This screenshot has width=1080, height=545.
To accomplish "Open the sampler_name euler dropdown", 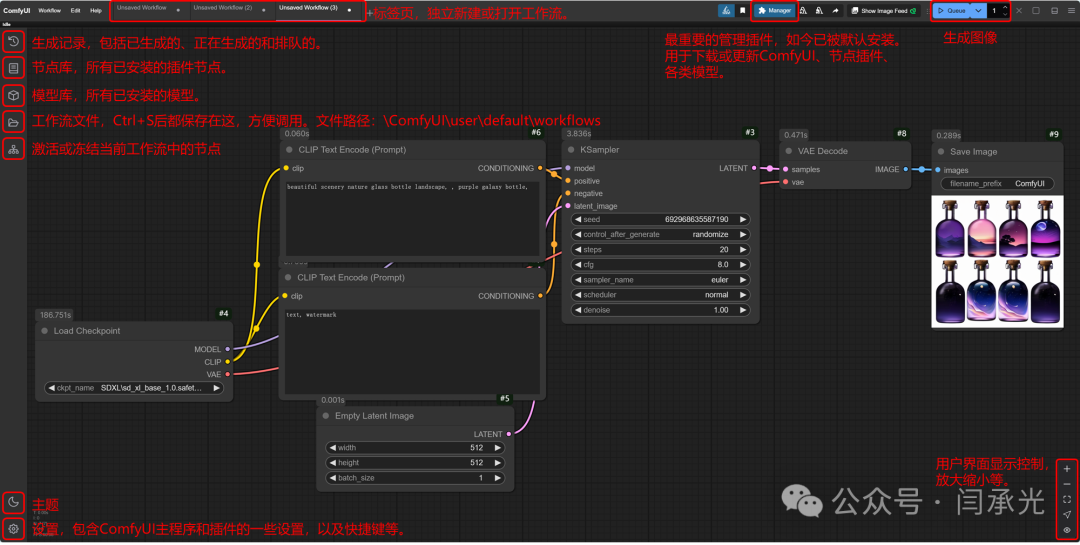I will pyautogui.click(x=661, y=280).
